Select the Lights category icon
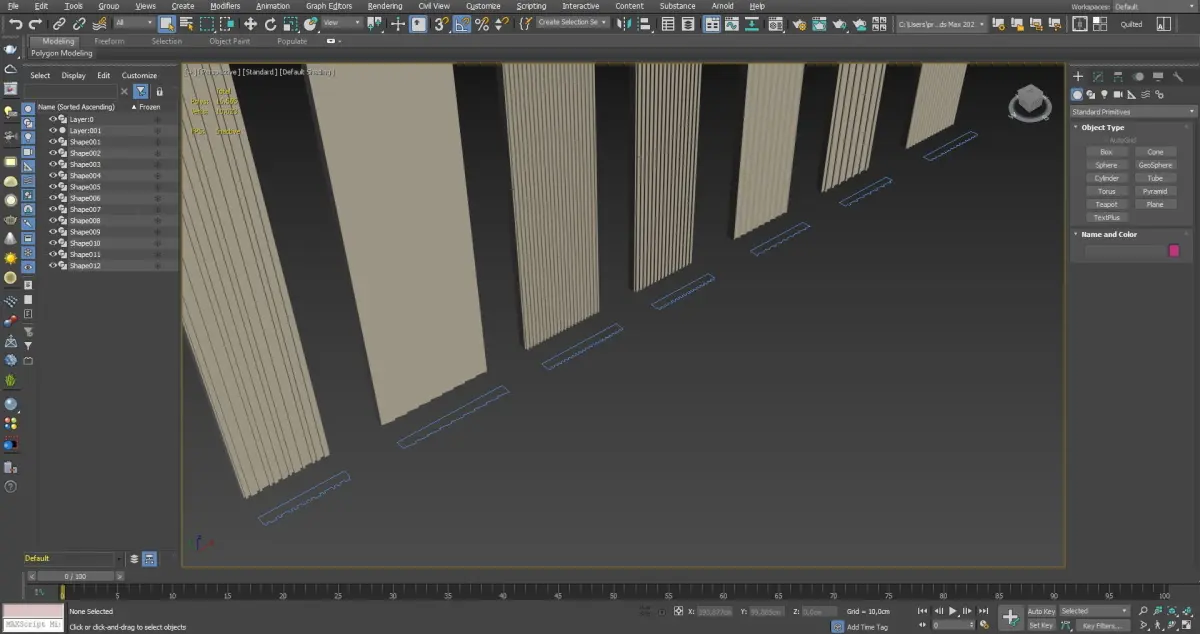This screenshot has width=1200, height=634. pos(1104,95)
